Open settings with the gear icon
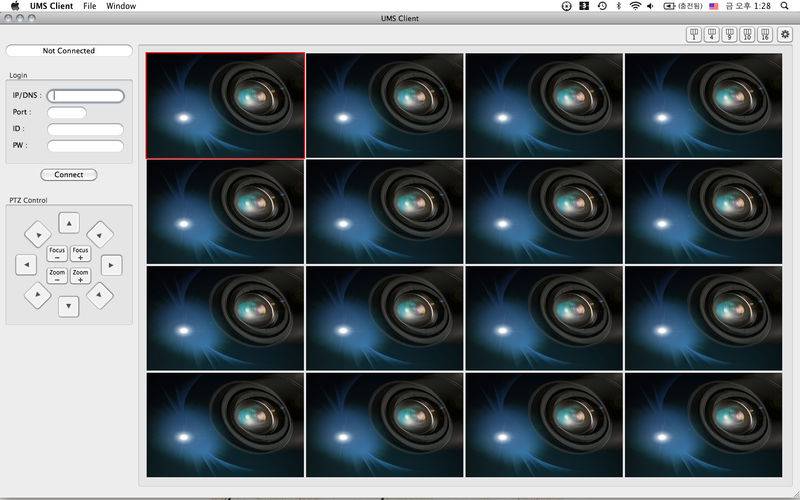The width and height of the screenshot is (800, 500). tap(785, 34)
